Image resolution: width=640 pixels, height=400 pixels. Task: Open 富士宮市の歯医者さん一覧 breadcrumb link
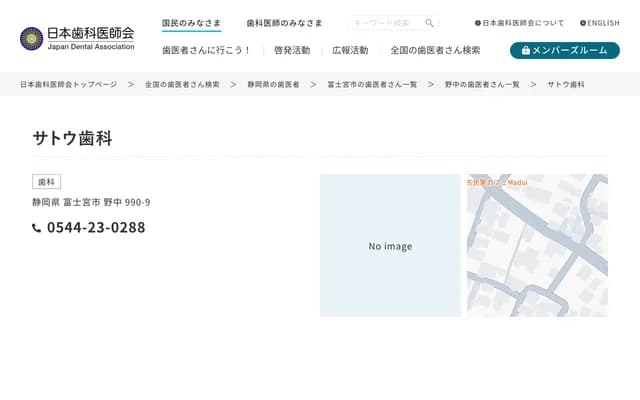click(372, 85)
